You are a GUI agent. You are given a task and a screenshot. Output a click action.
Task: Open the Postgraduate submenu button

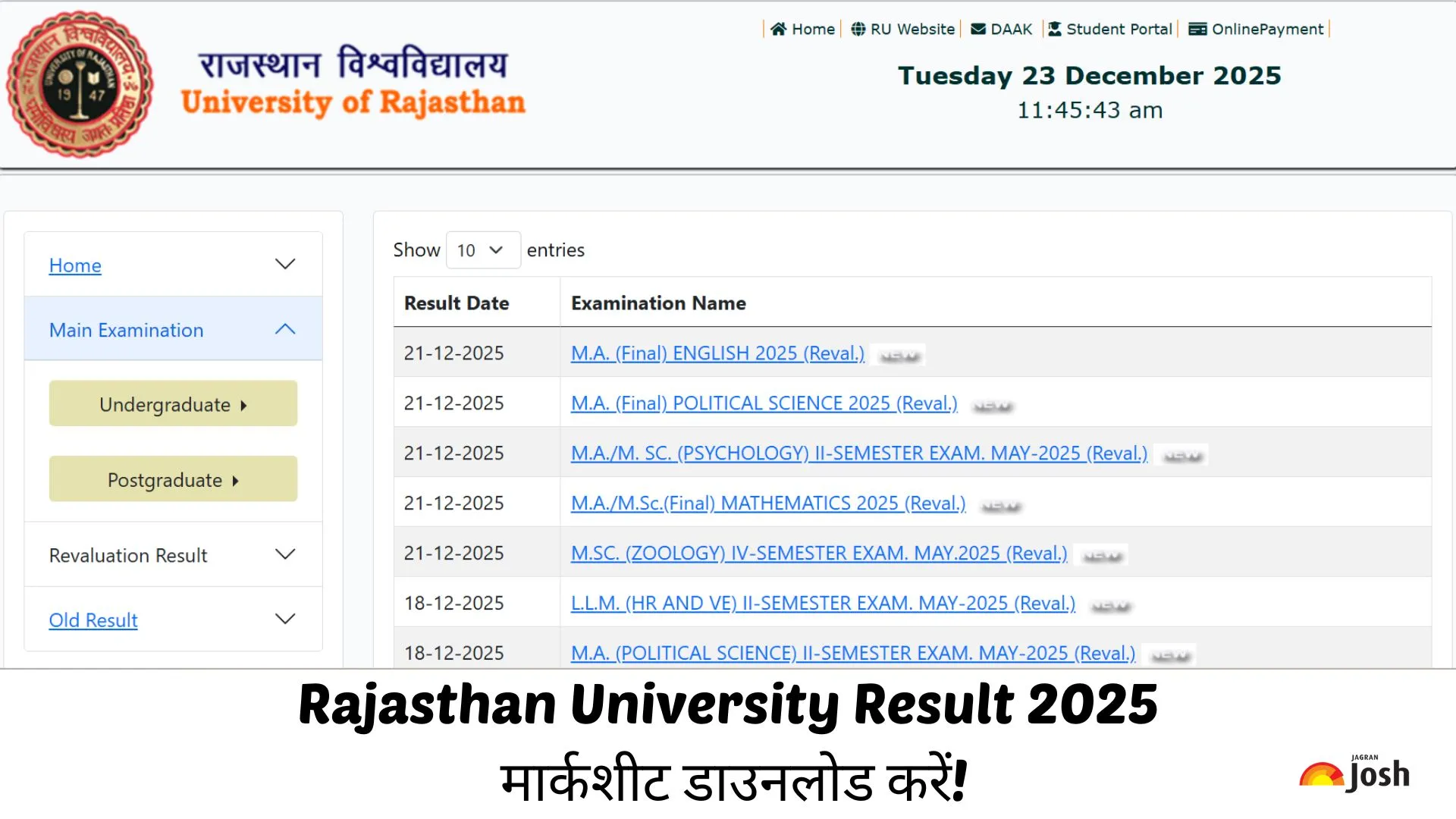(x=173, y=479)
